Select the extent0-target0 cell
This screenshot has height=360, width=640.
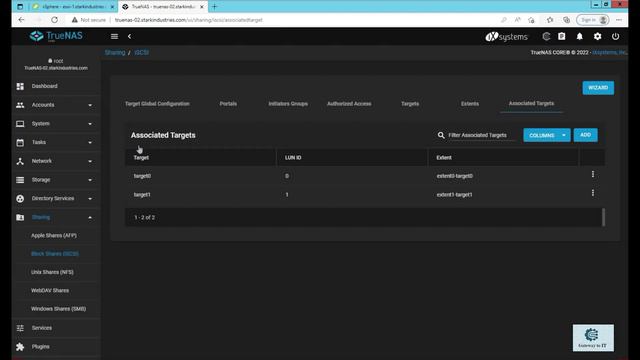tap(454, 176)
